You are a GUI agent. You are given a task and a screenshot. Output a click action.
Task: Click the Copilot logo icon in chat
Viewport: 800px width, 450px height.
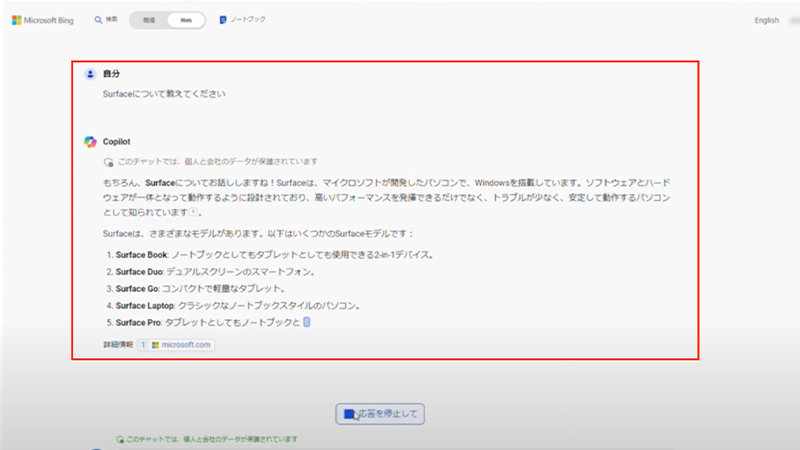click(x=90, y=142)
